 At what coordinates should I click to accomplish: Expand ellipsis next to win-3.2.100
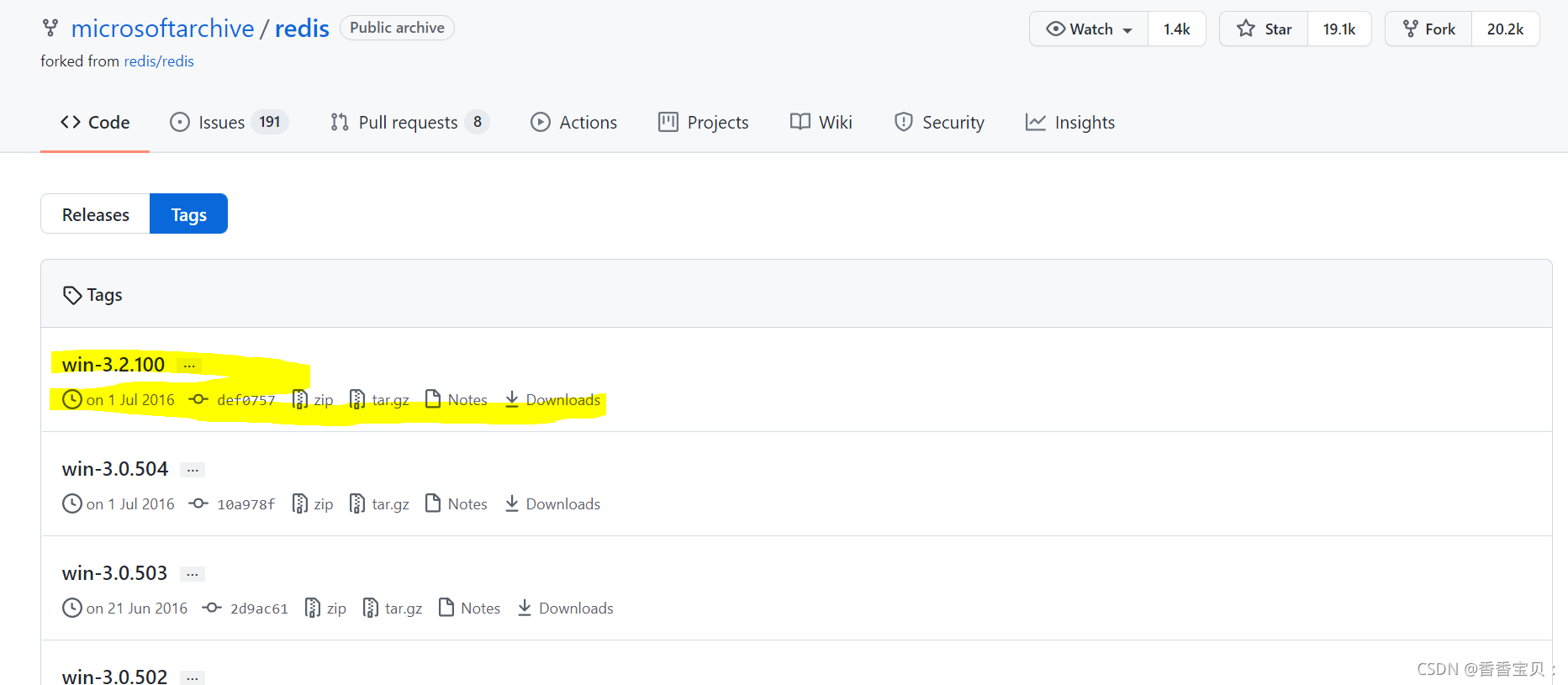(189, 366)
